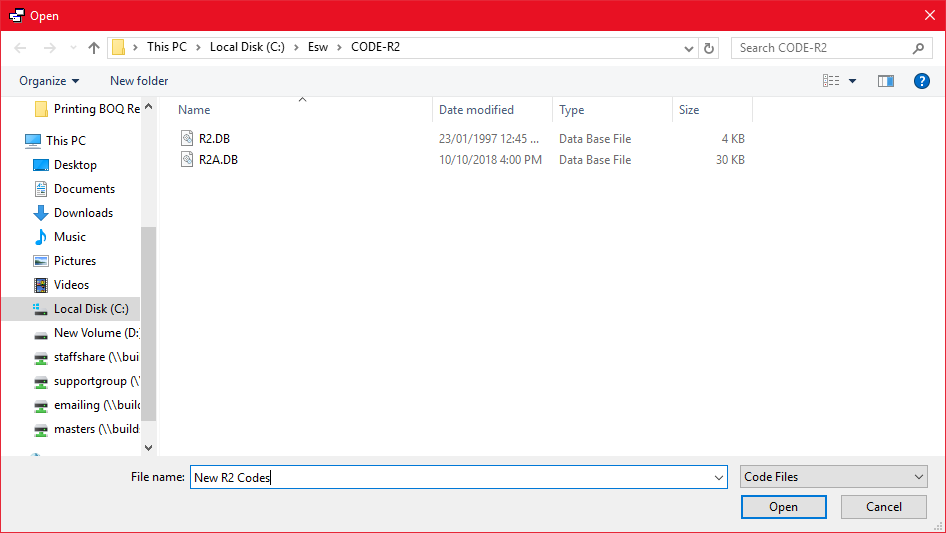Toggle the preview pane icon
Image resolution: width=946 pixels, height=533 pixels.
(885, 81)
